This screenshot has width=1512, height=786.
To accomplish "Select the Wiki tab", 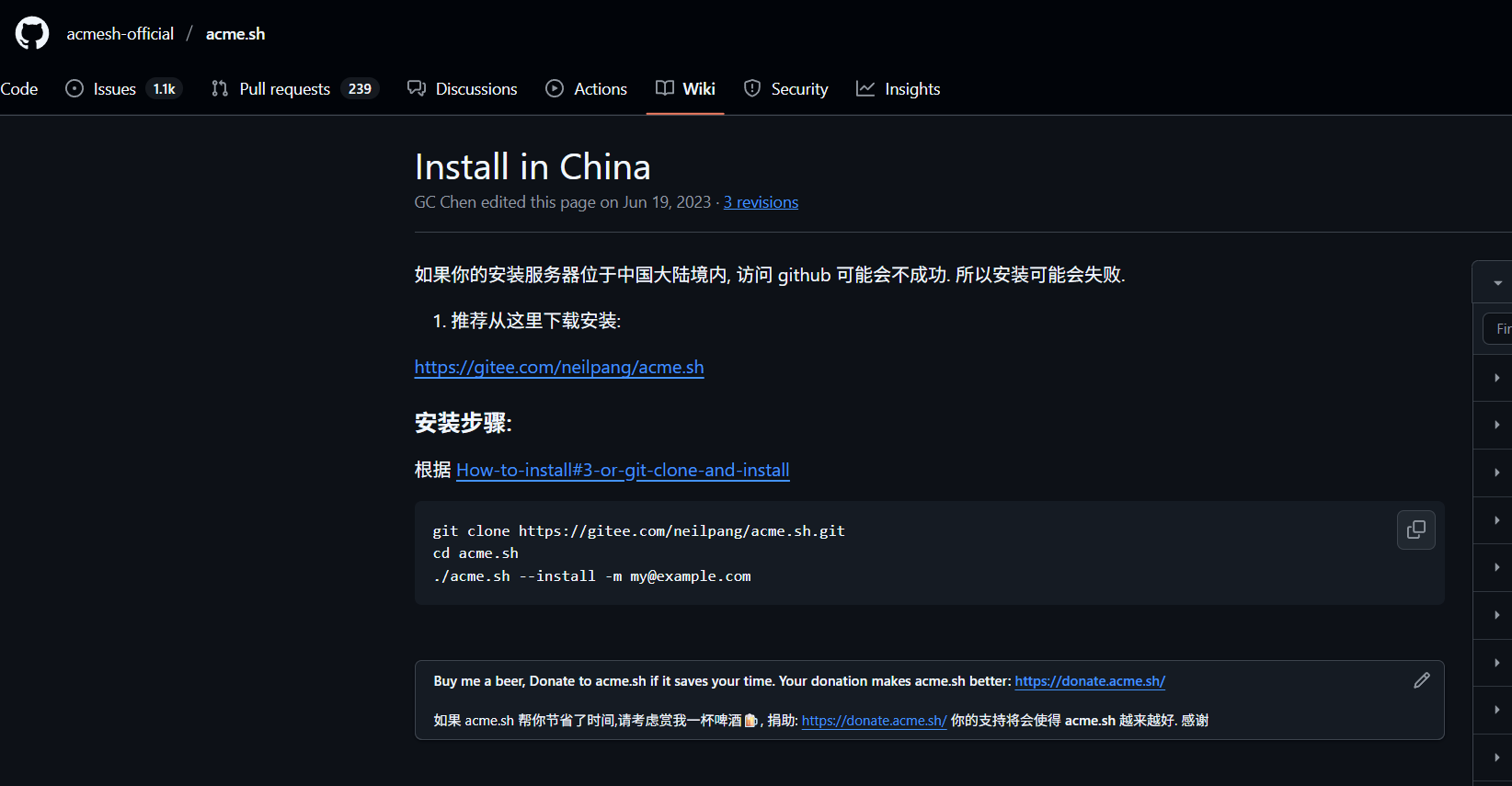I will (x=685, y=89).
